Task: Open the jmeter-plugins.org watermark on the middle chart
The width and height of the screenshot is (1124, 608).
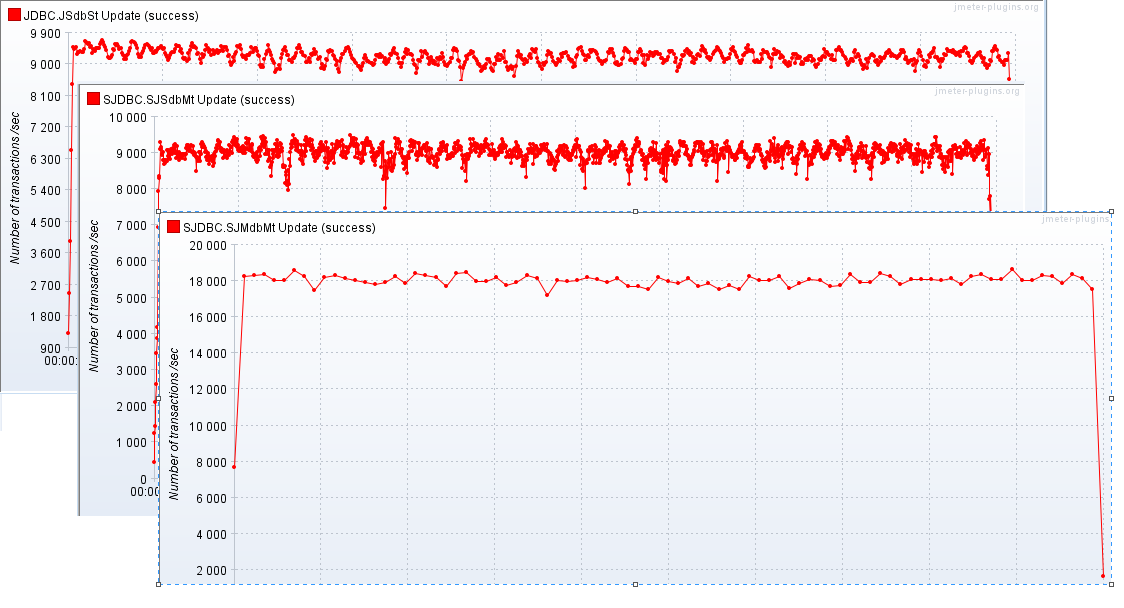Action: click(977, 91)
